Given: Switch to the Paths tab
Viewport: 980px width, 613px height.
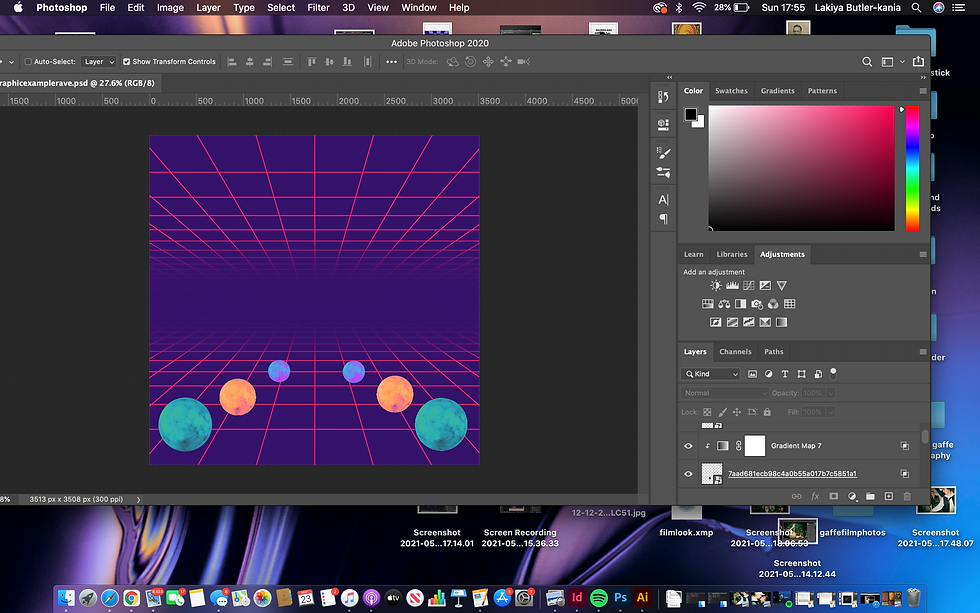Looking at the screenshot, I should point(773,352).
